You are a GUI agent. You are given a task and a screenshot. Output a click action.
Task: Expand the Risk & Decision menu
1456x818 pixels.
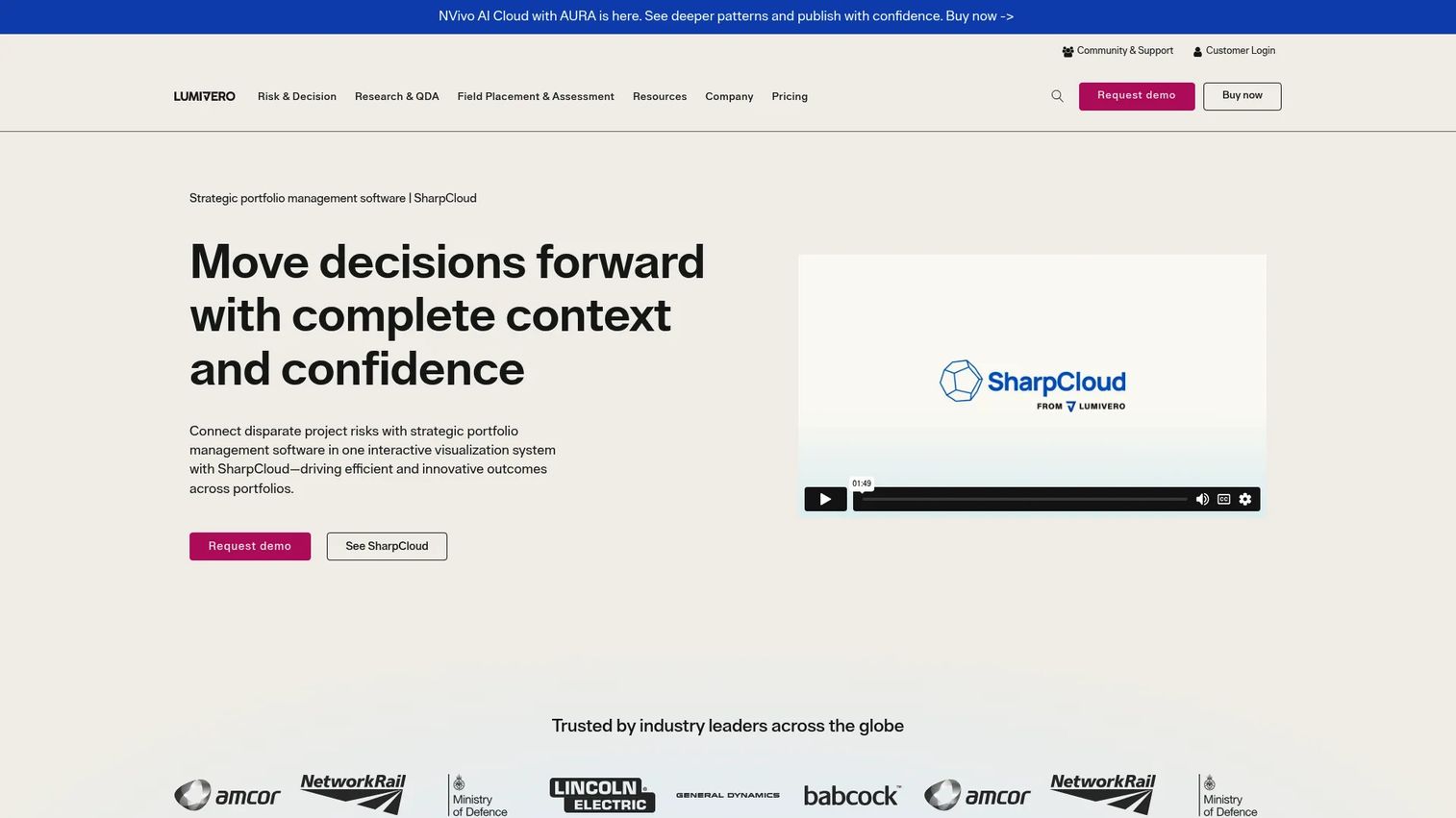point(297,96)
